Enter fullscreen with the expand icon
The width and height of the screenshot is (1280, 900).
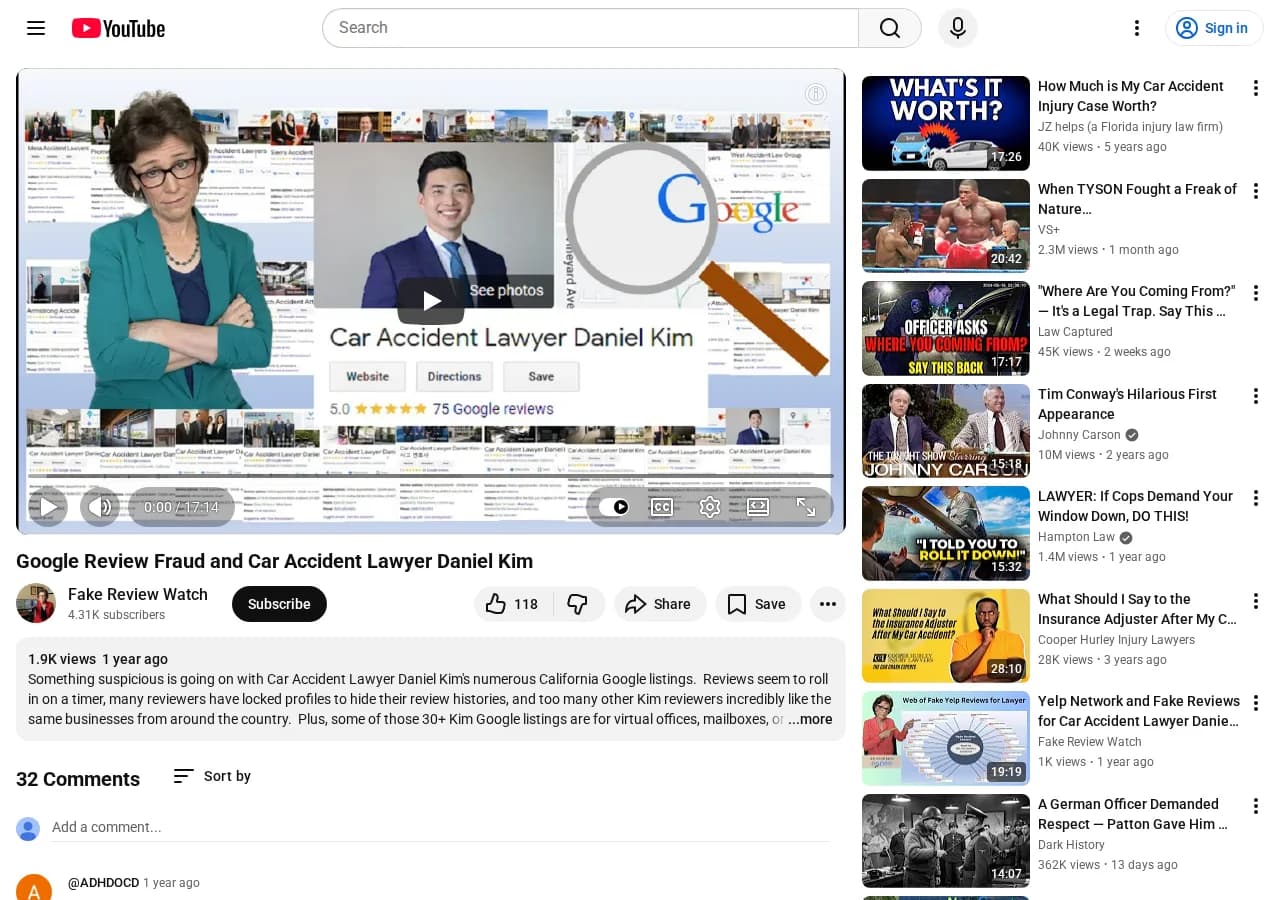click(x=805, y=507)
